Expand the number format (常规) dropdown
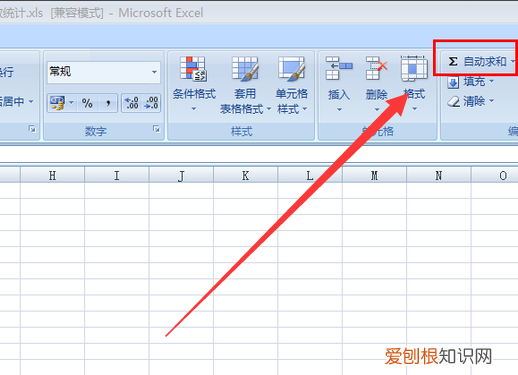The image size is (518, 375). pos(154,72)
